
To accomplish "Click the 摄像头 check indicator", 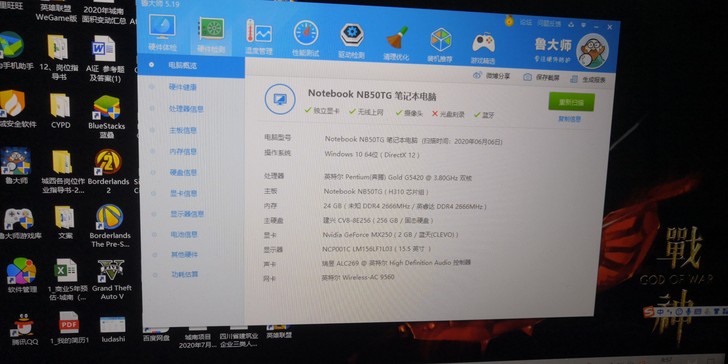I will click(409, 113).
